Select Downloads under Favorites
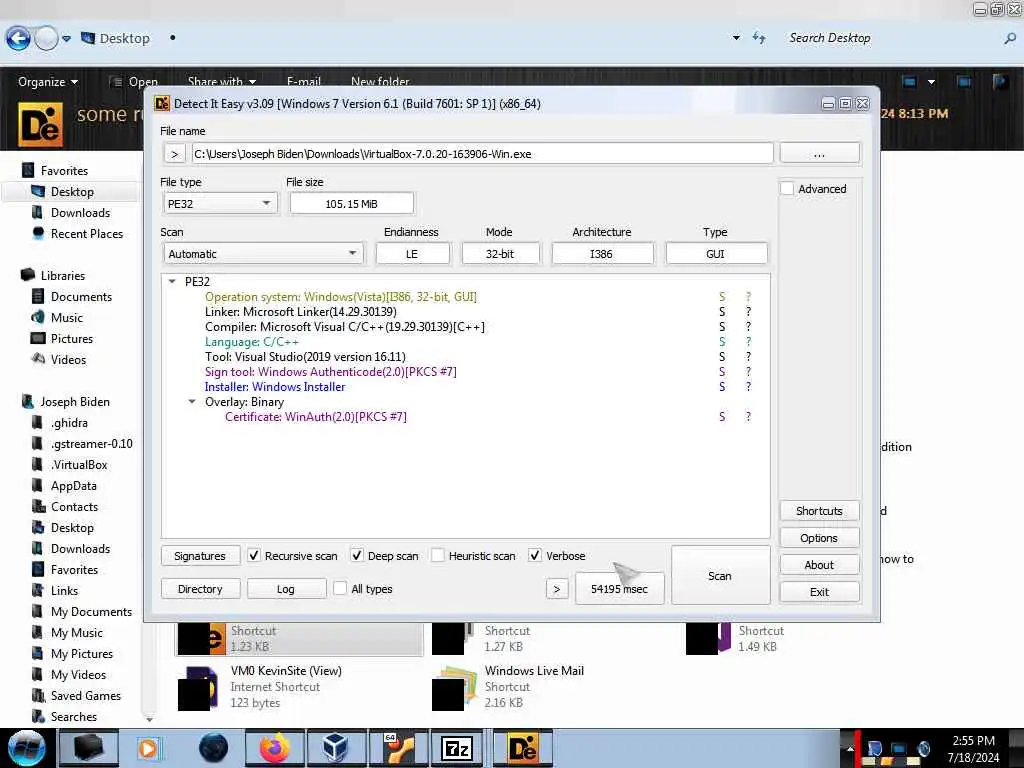This screenshot has height=768, width=1024. [x=80, y=212]
